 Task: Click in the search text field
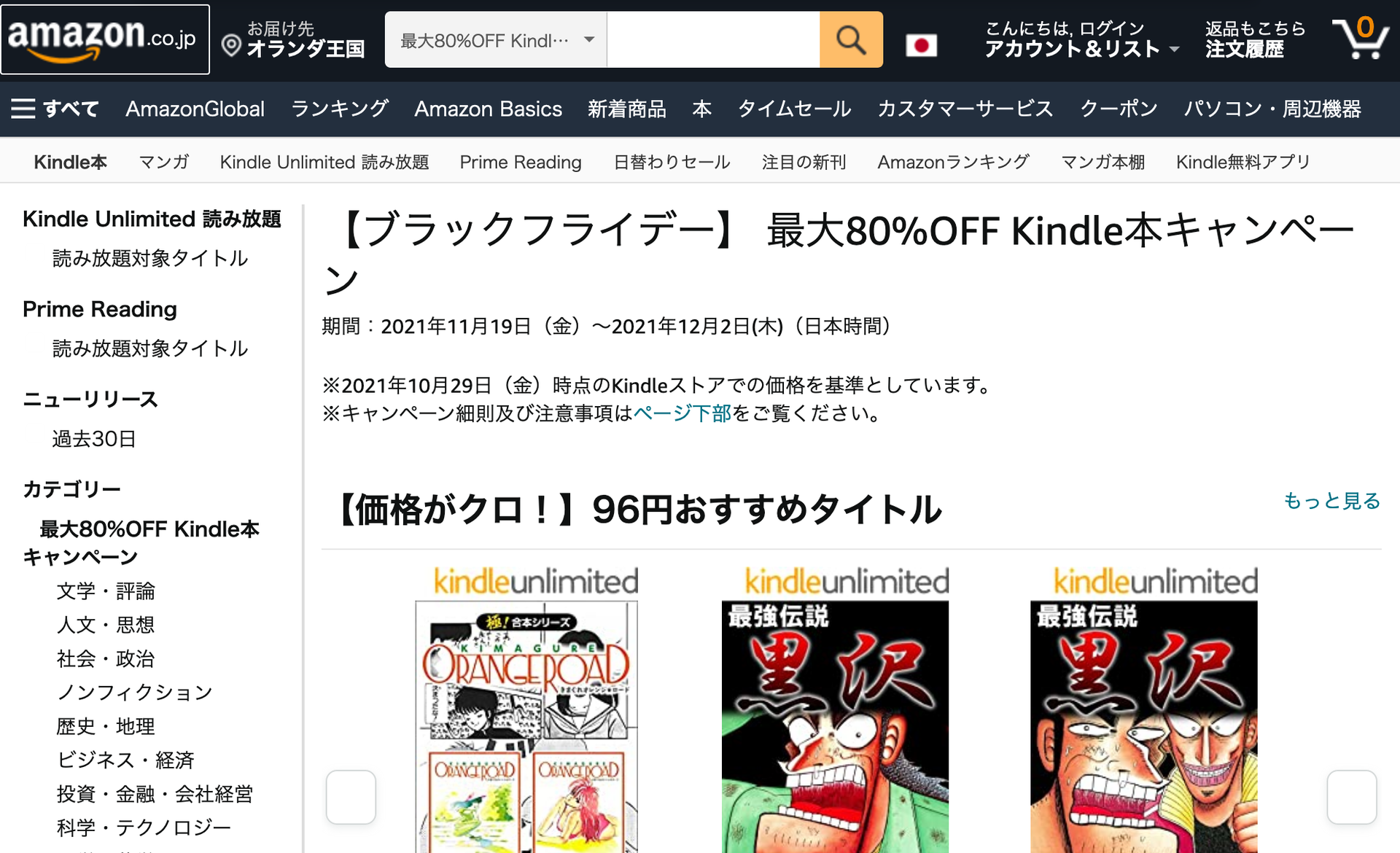point(713,40)
